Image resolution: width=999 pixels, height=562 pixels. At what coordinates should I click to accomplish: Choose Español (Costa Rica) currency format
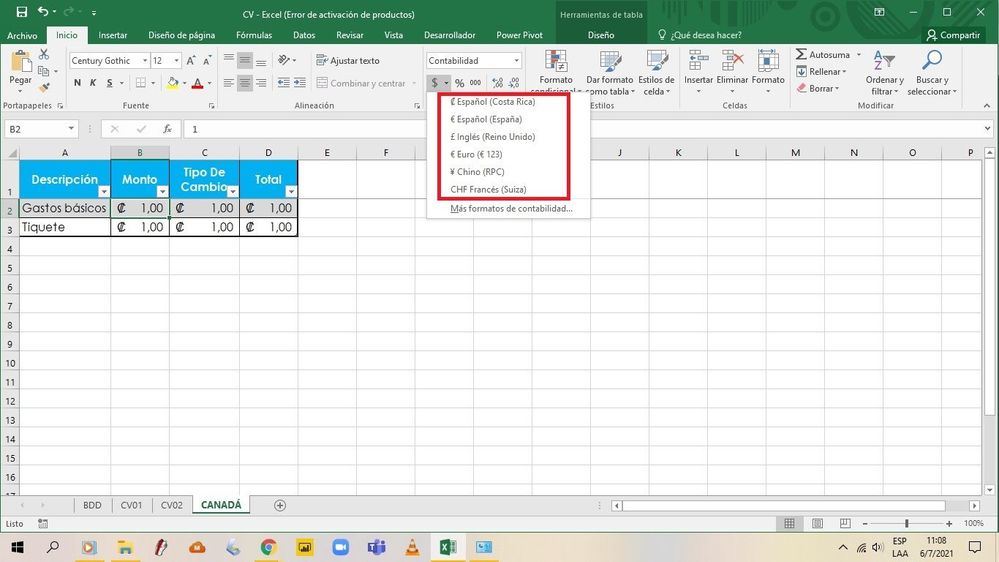[x=492, y=101]
